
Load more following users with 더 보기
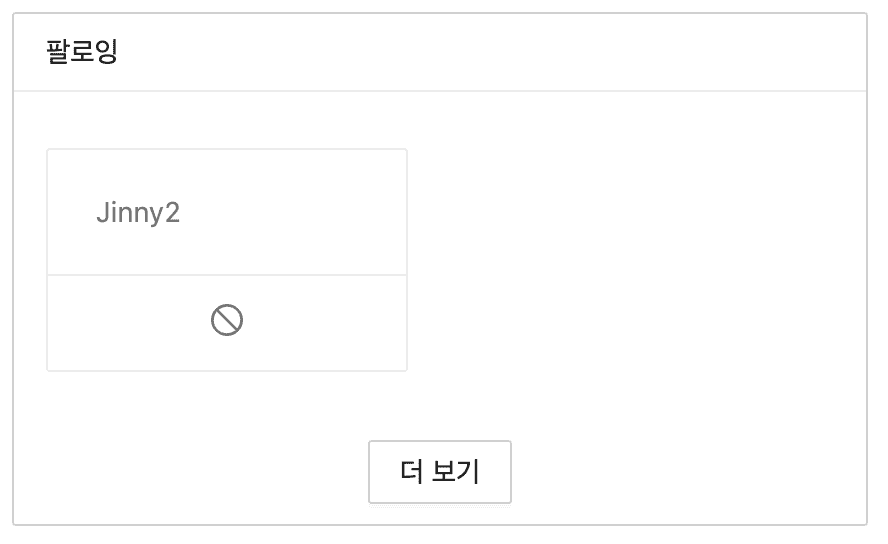click(440, 471)
